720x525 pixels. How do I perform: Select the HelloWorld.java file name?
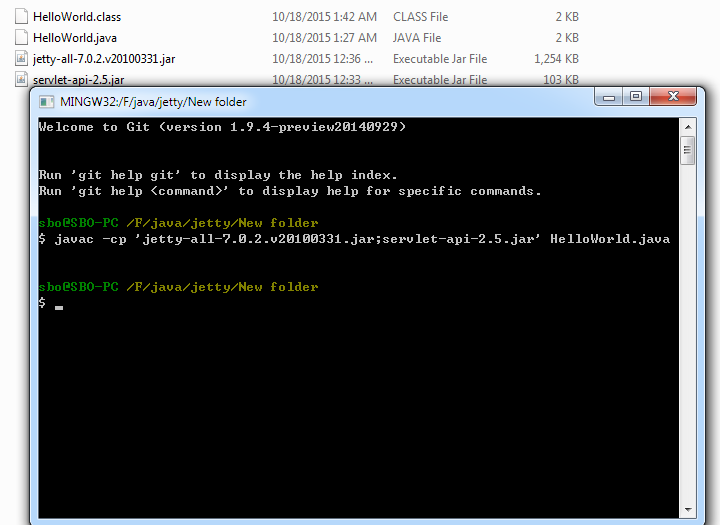point(75,38)
